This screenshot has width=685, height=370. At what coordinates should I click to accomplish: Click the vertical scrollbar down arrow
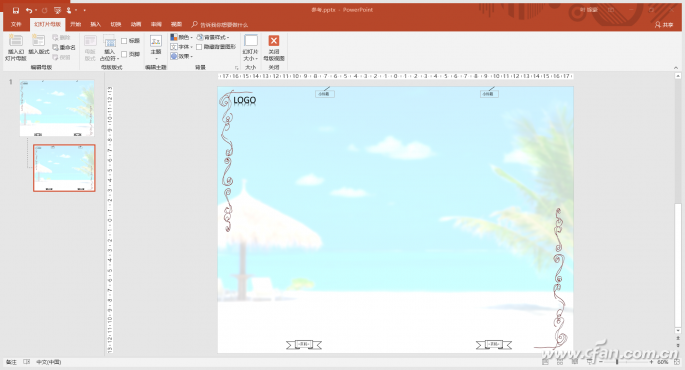(678, 331)
